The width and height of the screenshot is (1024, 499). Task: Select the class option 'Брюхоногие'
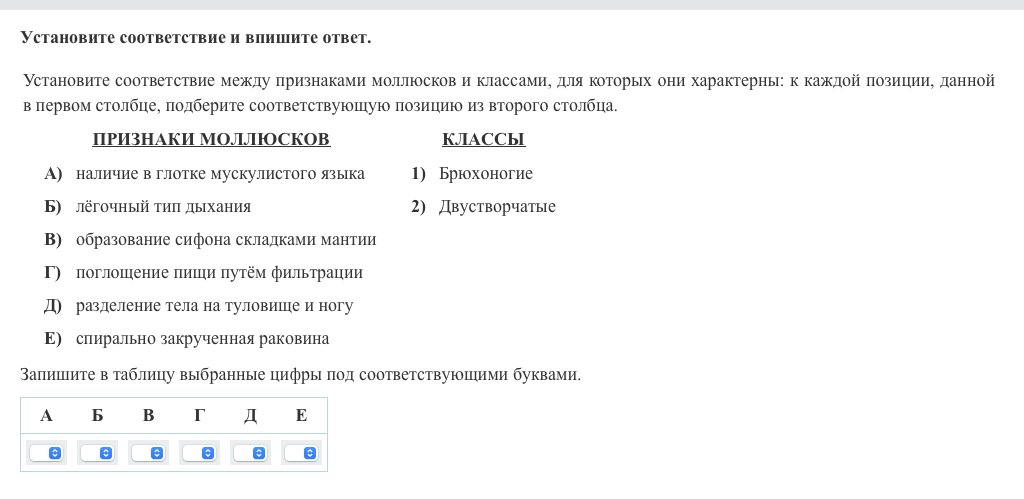click(485, 174)
